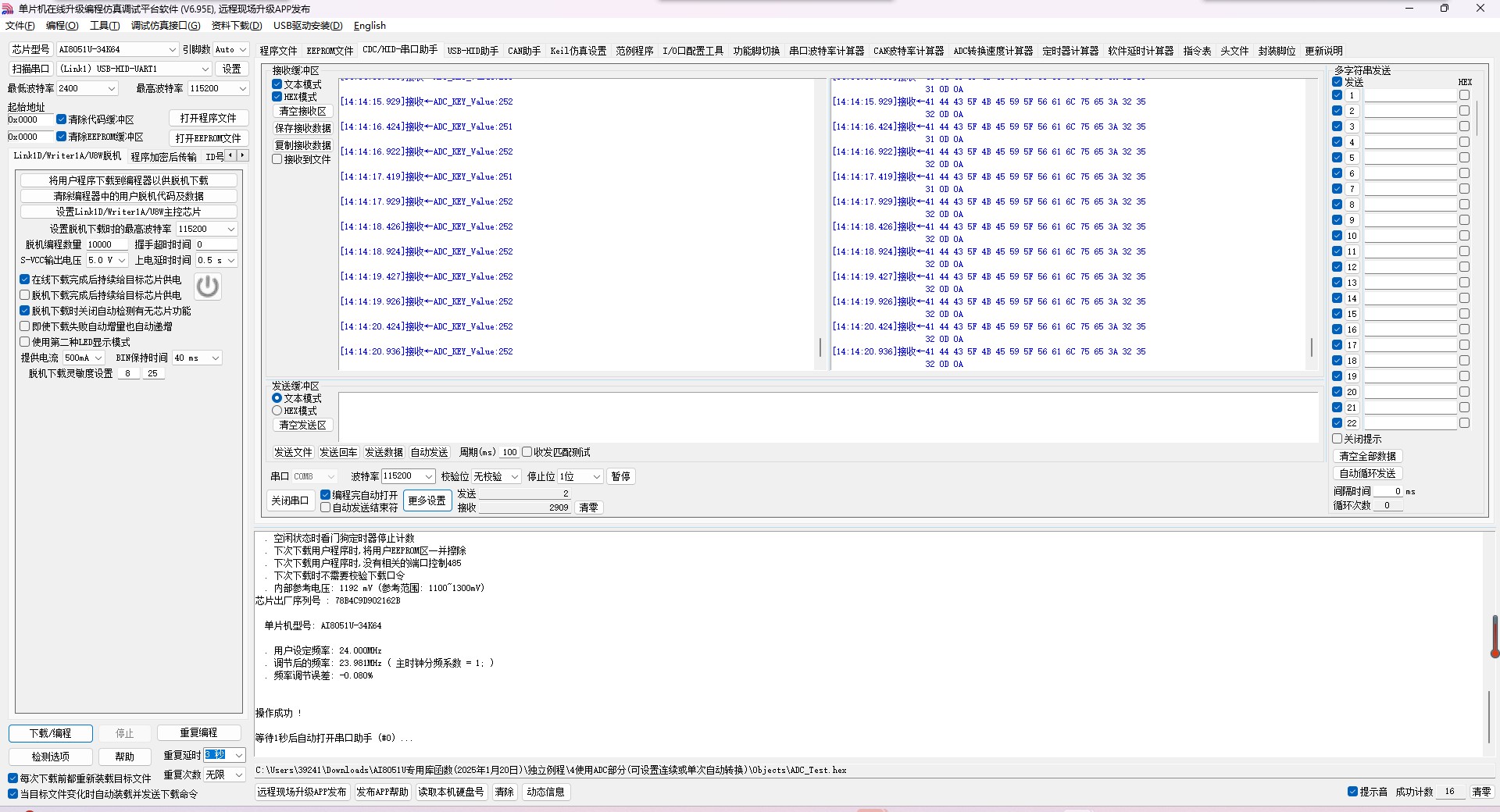Click the 清空接收区 button
The height and width of the screenshot is (812, 1500).
click(x=302, y=111)
